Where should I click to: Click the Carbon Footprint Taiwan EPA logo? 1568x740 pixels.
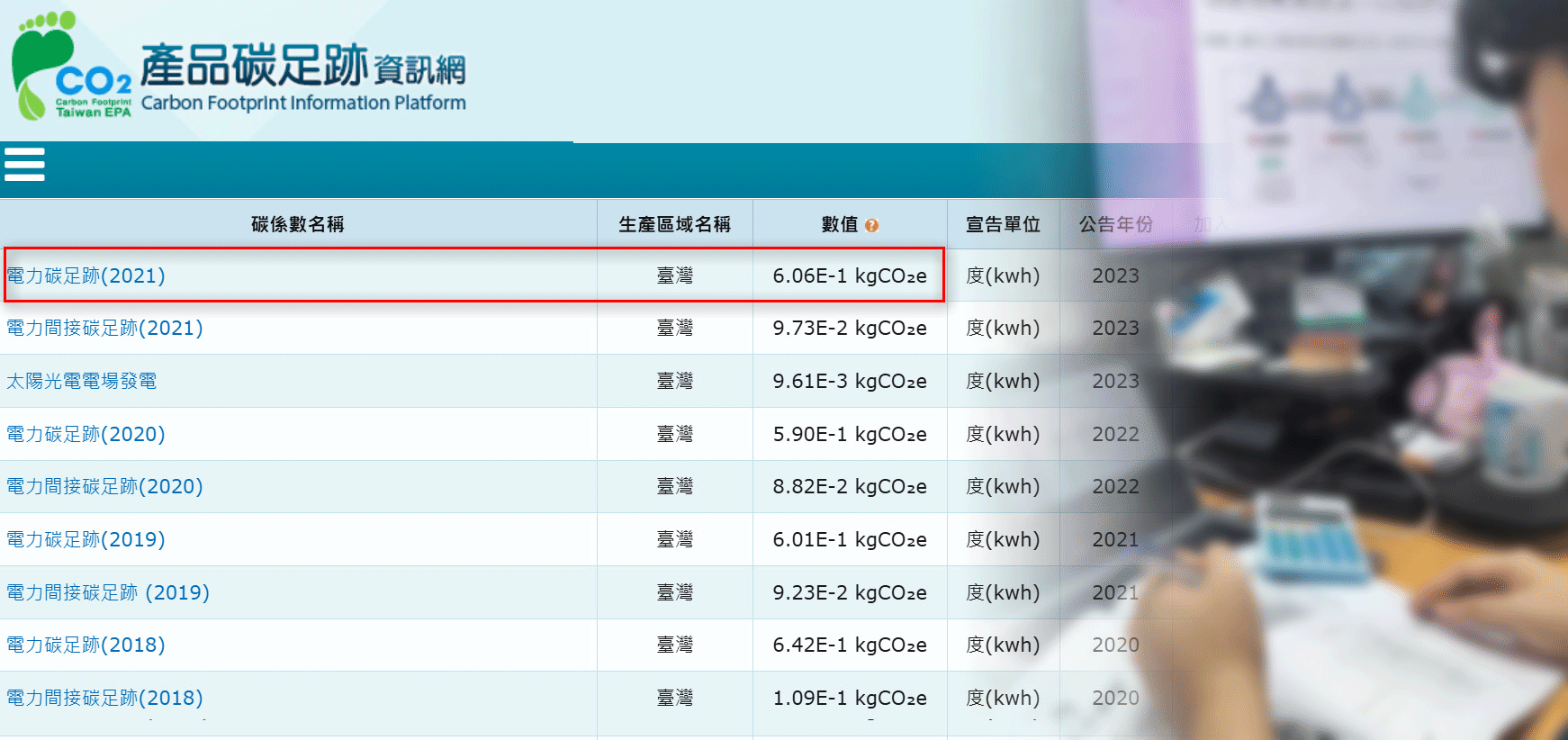(x=72, y=68)
